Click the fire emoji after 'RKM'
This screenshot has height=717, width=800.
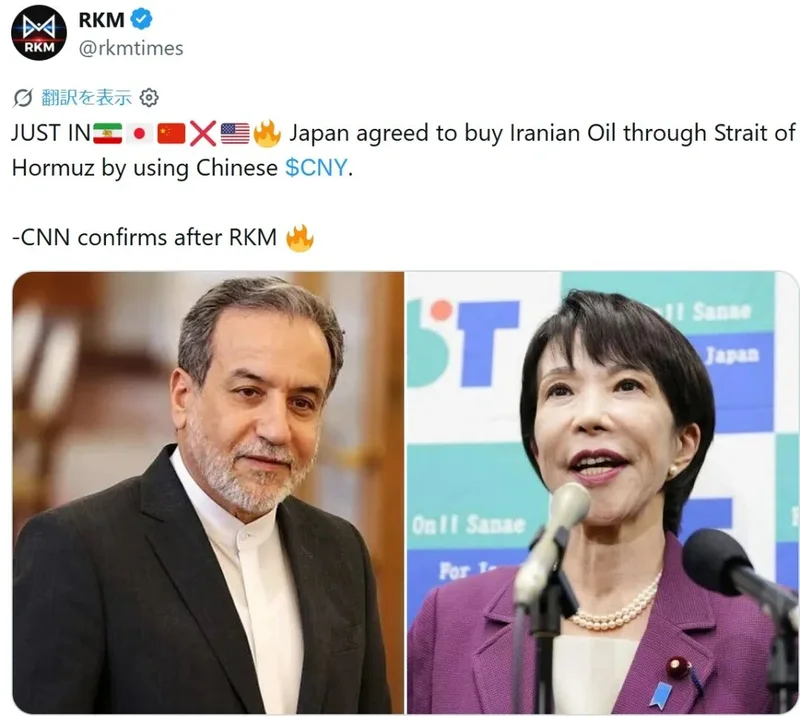pos(300,238)
